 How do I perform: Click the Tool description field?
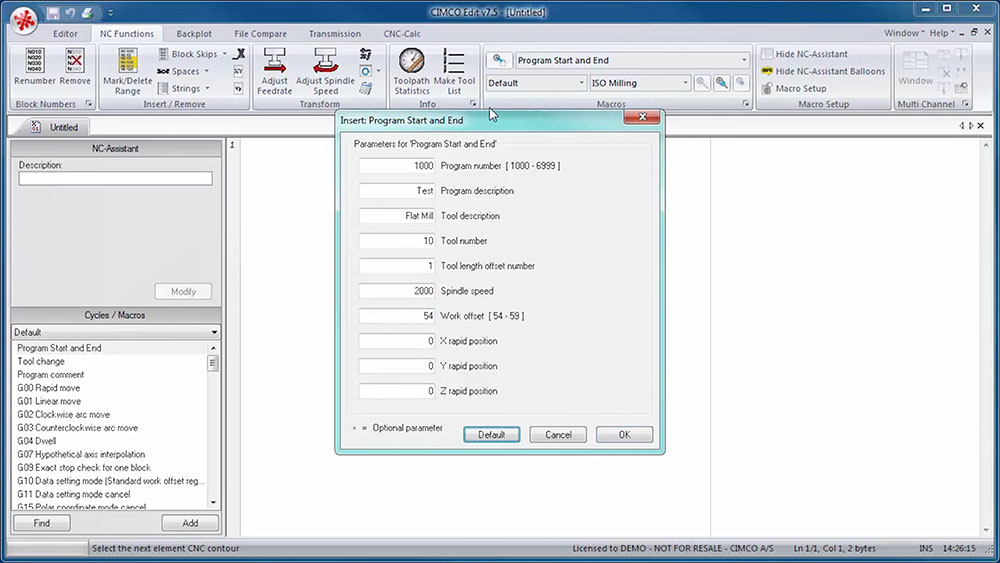pyautogui.click(x=397, y=216)
